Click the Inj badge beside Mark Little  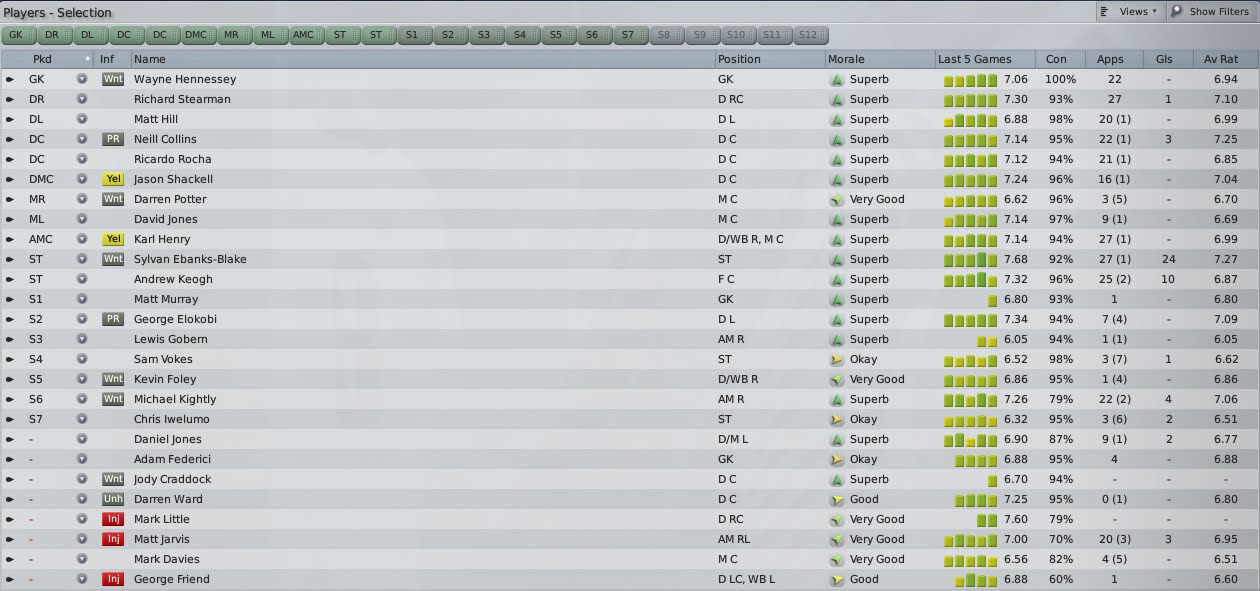pos(113,519)
